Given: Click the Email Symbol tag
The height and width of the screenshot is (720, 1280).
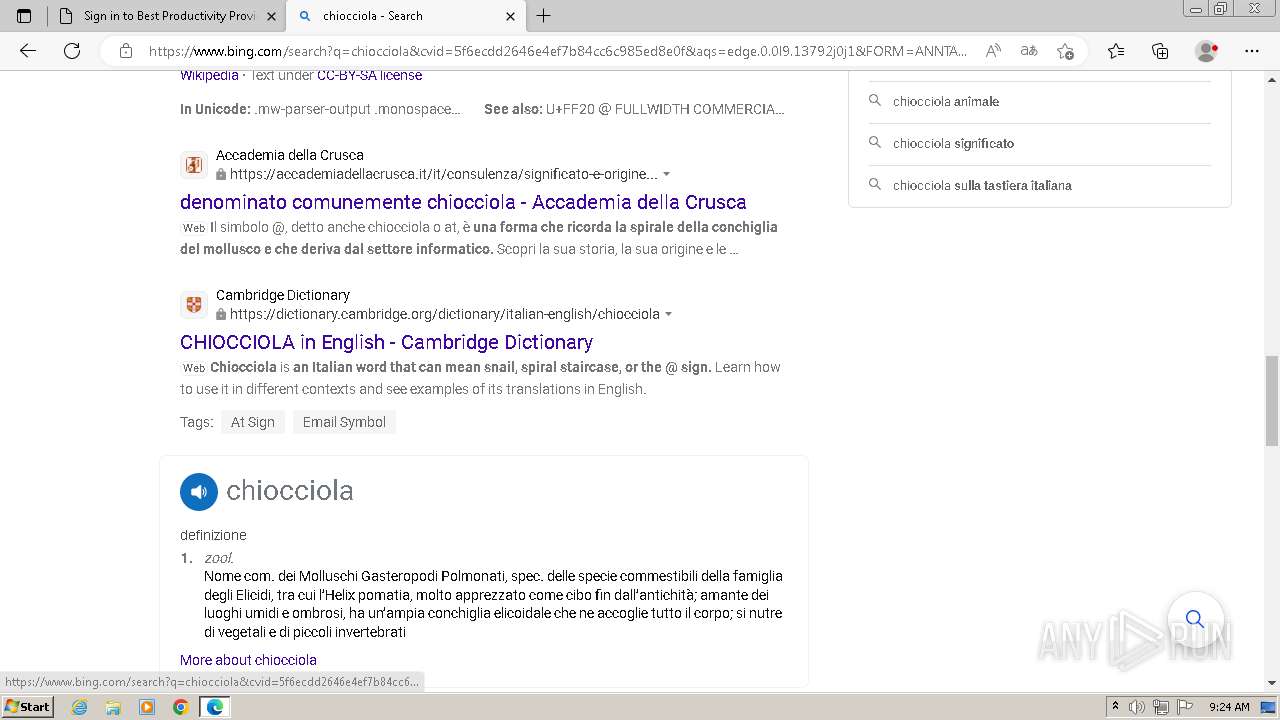Looking at the screenshot, I should pos(344,422).
